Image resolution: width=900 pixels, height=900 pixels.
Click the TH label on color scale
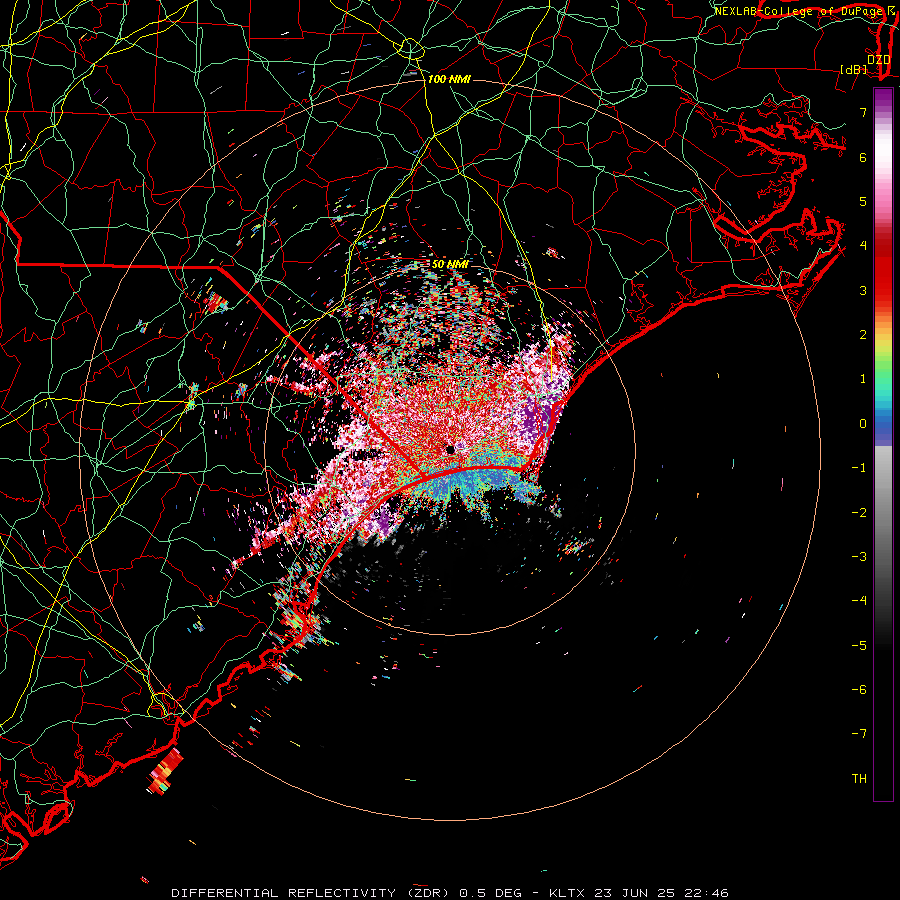pos(859,779)
